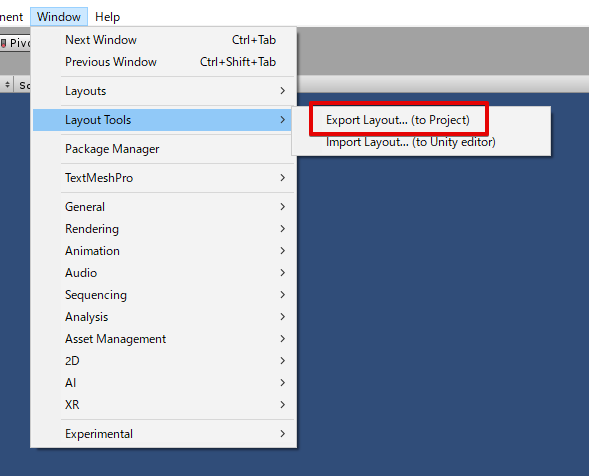
Task: Expand the Rendering submenu
Action: [163, 229]
